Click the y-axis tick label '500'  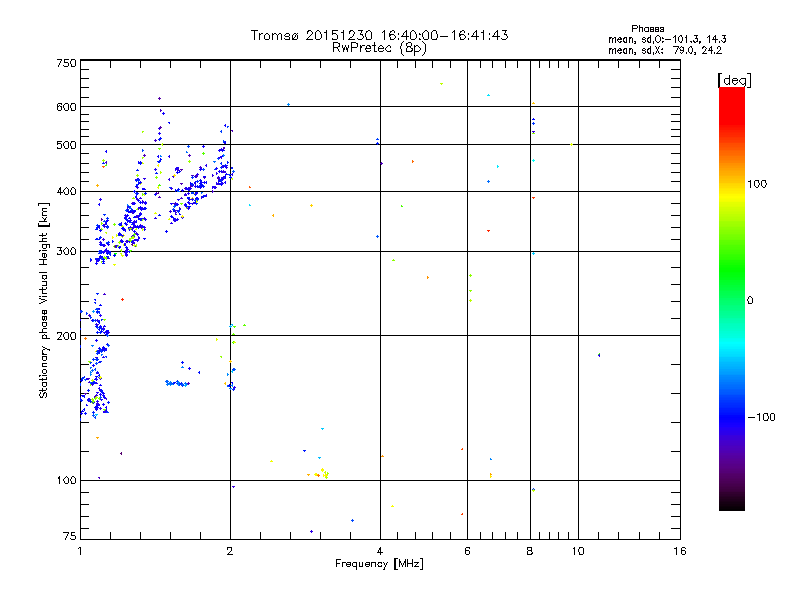pos(66,145)
